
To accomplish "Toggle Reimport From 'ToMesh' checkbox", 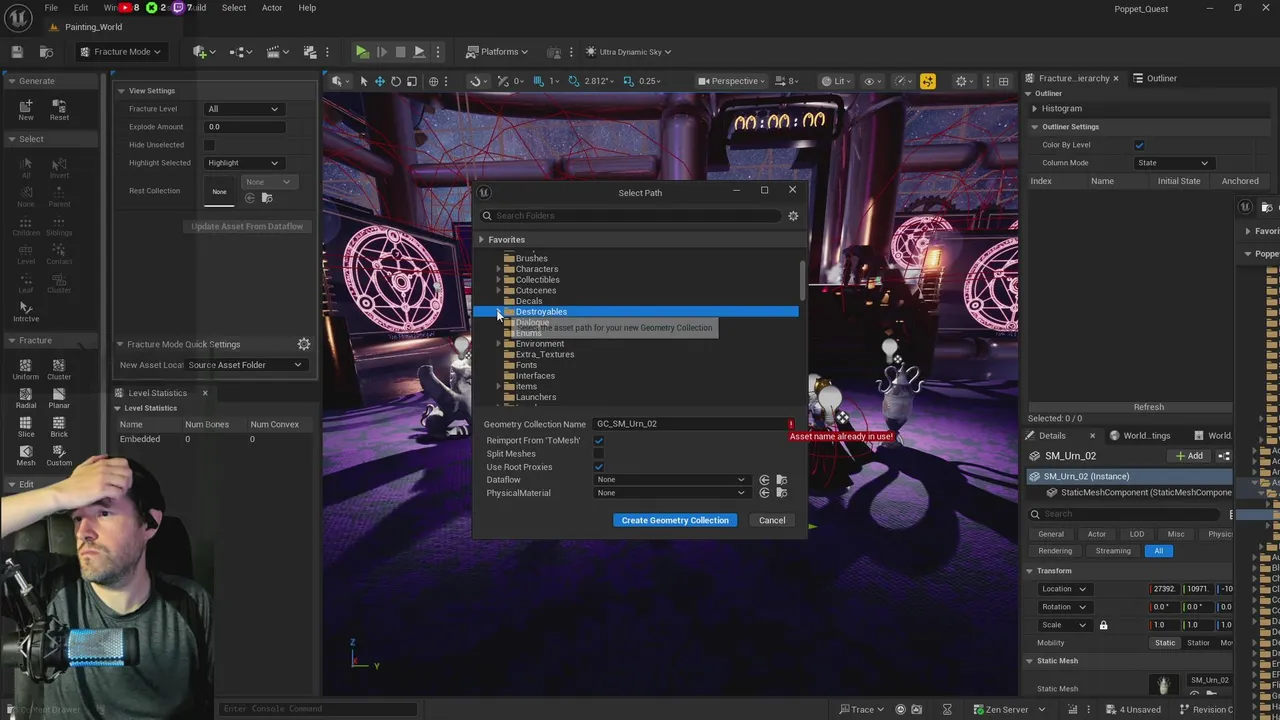I will [x=599, y=441].
